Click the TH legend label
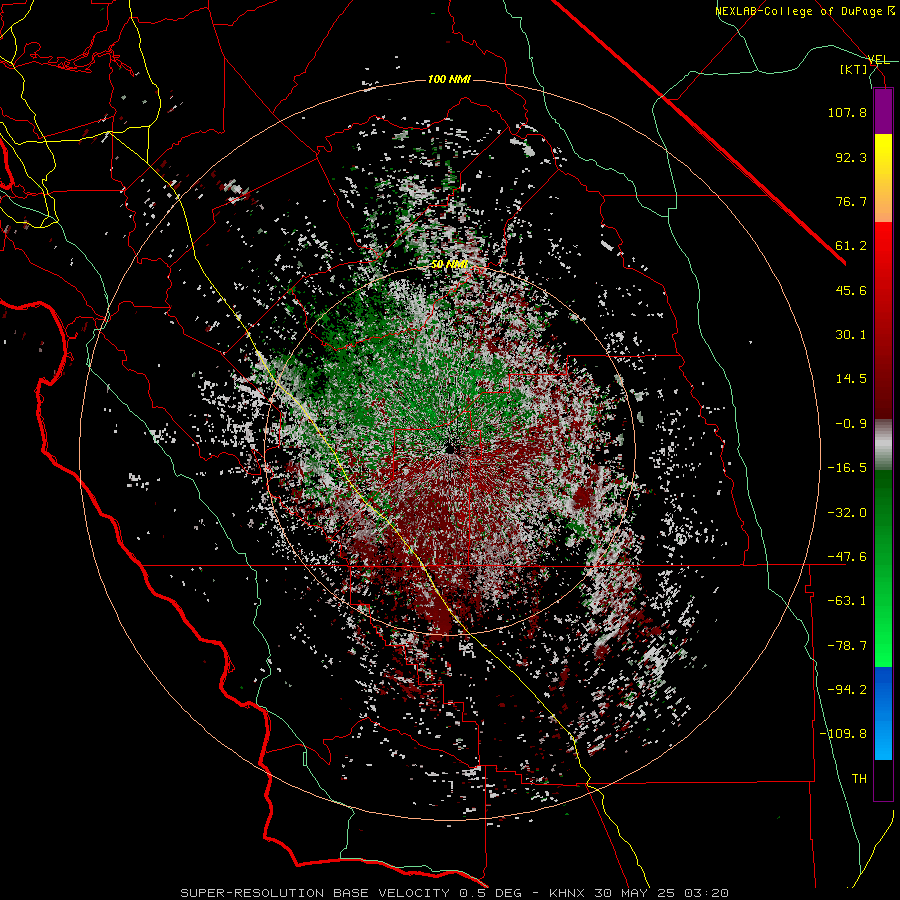Image resolution: width=900 pixels, height=900 pixels. [x=859, y=779]
